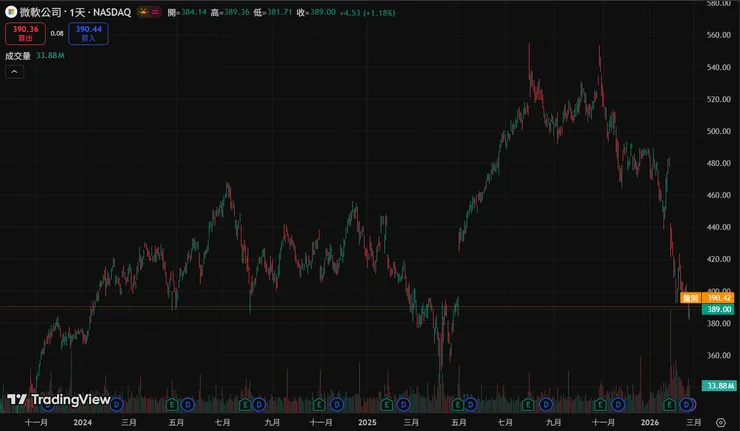Click the dividend D marker left of 九月 2025

(x=546, y=405)
